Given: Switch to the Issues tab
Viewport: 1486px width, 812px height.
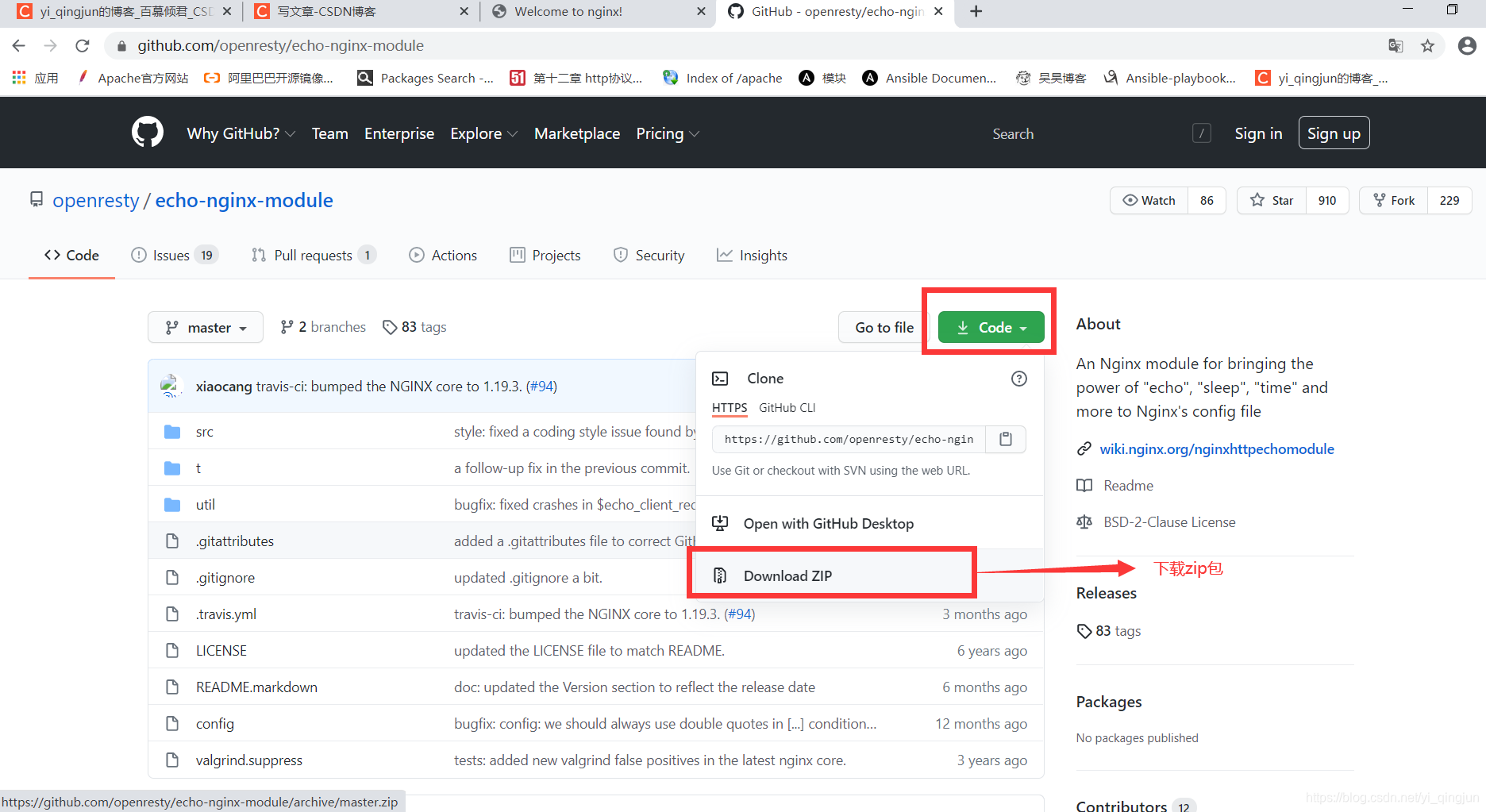Looking at the screenshot, I should point(175,255).
